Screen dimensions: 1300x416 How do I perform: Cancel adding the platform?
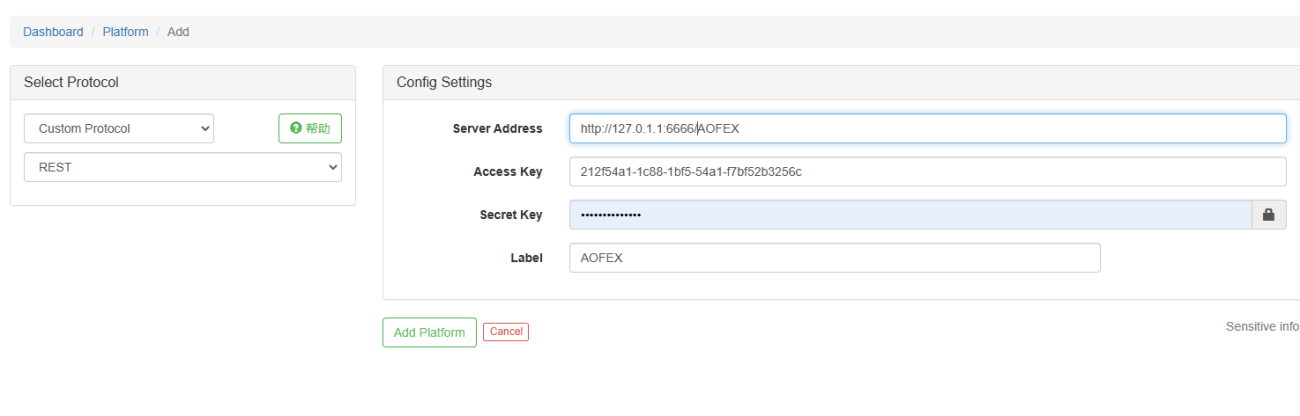[506, 332]
